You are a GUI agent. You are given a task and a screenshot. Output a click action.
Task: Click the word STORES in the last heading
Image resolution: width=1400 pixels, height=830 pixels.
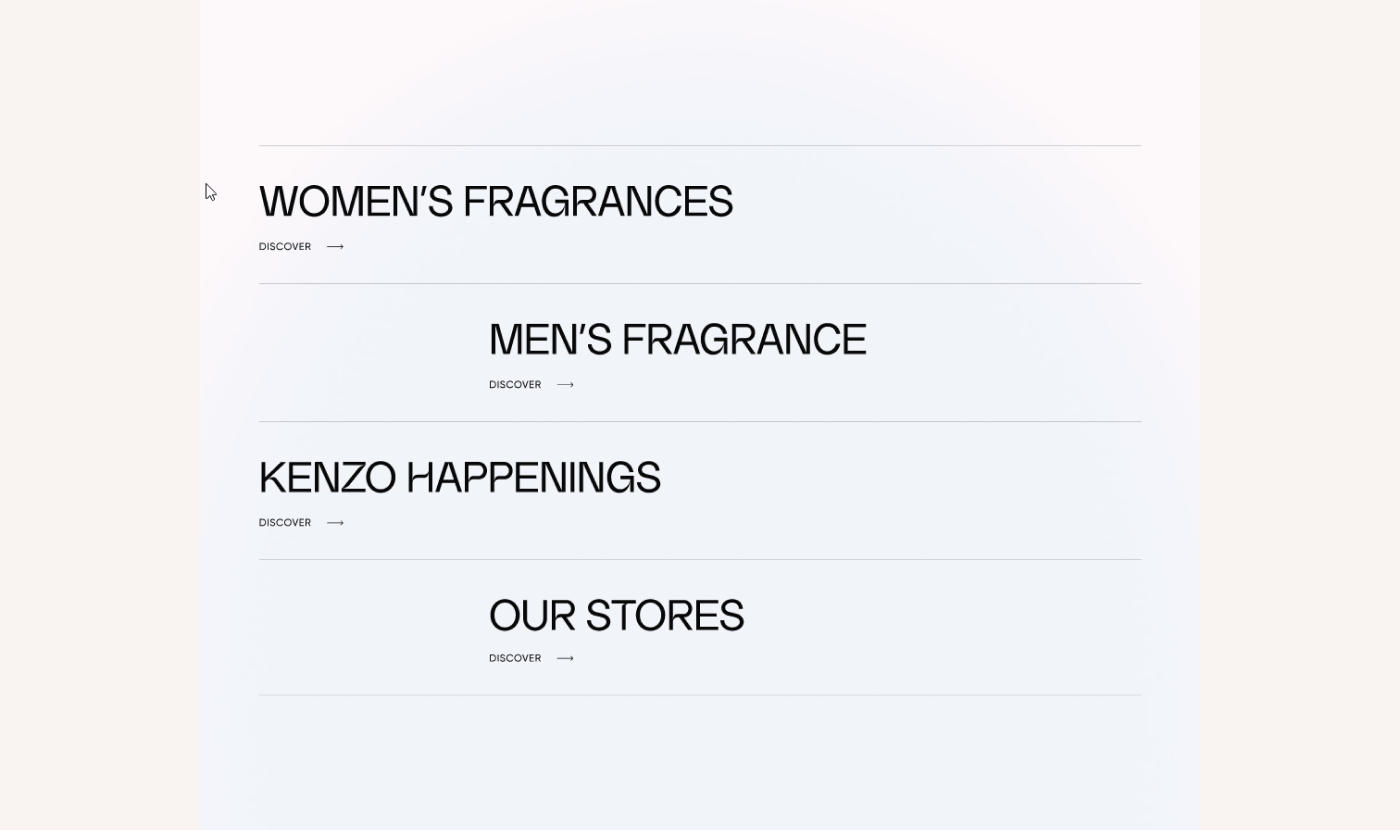coord(665,616)
